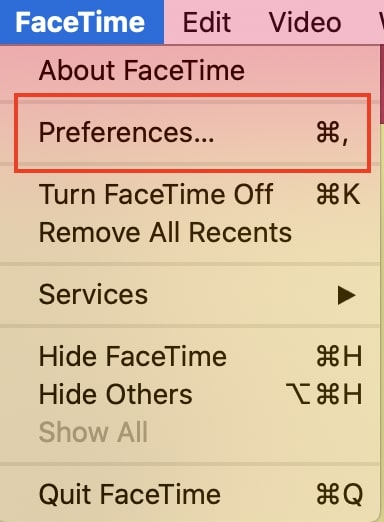Viewport: 384px width, 522px height.
Task: Expand the Services menu entry
Action: (x=190, y=295)
